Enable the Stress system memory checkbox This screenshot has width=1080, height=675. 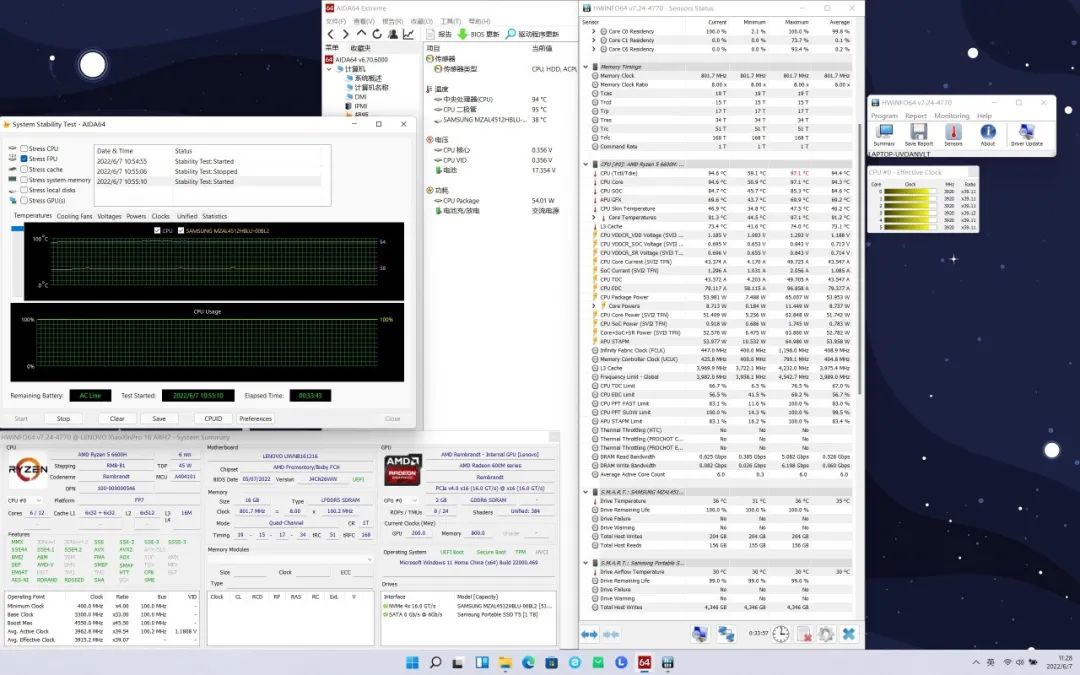[x=24, y=179]
